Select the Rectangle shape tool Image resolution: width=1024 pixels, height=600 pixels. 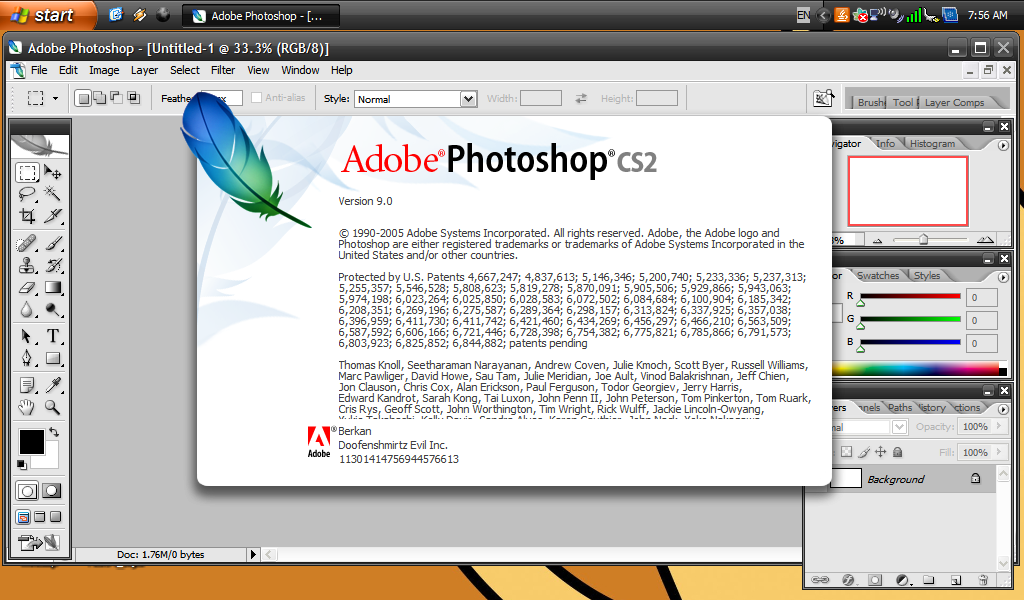[53, 358]
